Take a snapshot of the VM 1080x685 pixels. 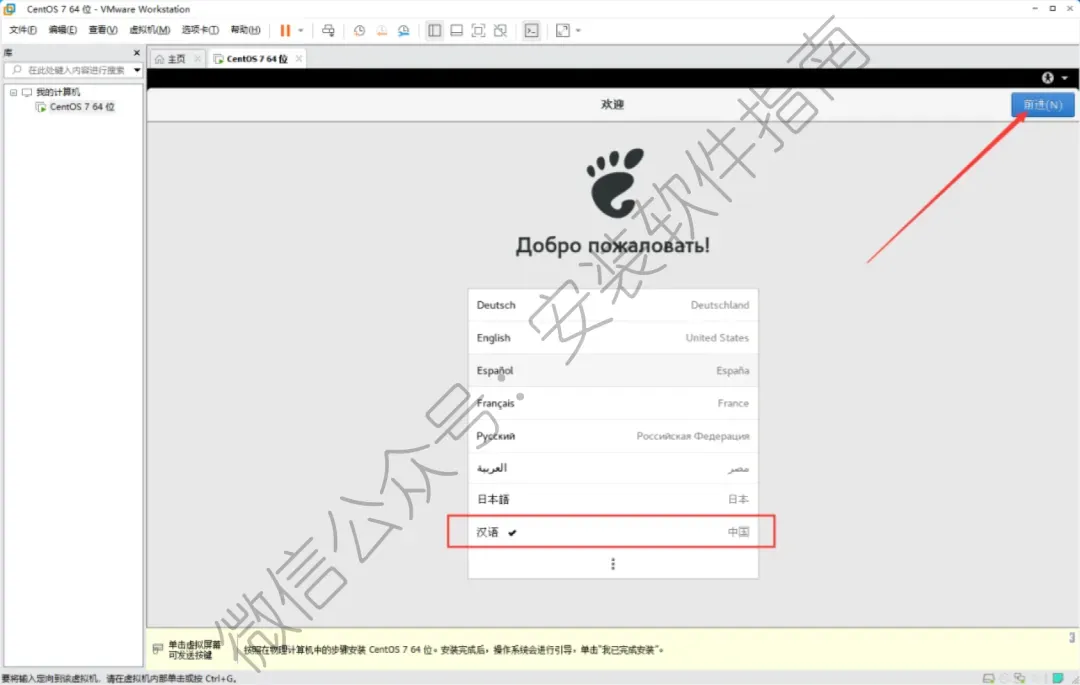[x=359, y=30]
